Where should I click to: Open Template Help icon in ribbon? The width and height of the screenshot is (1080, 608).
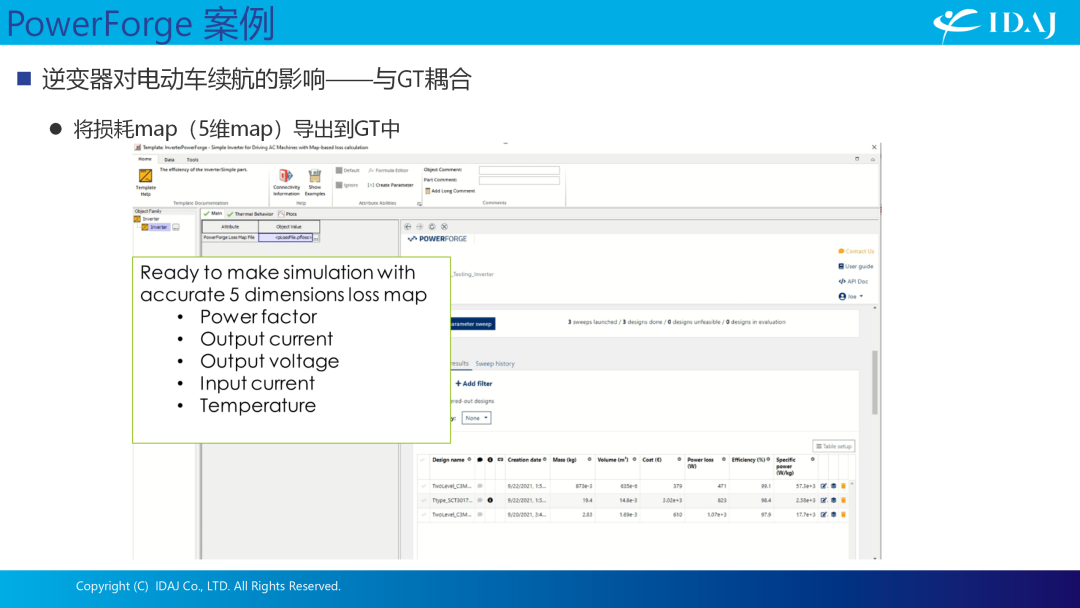tap(145, 177)
